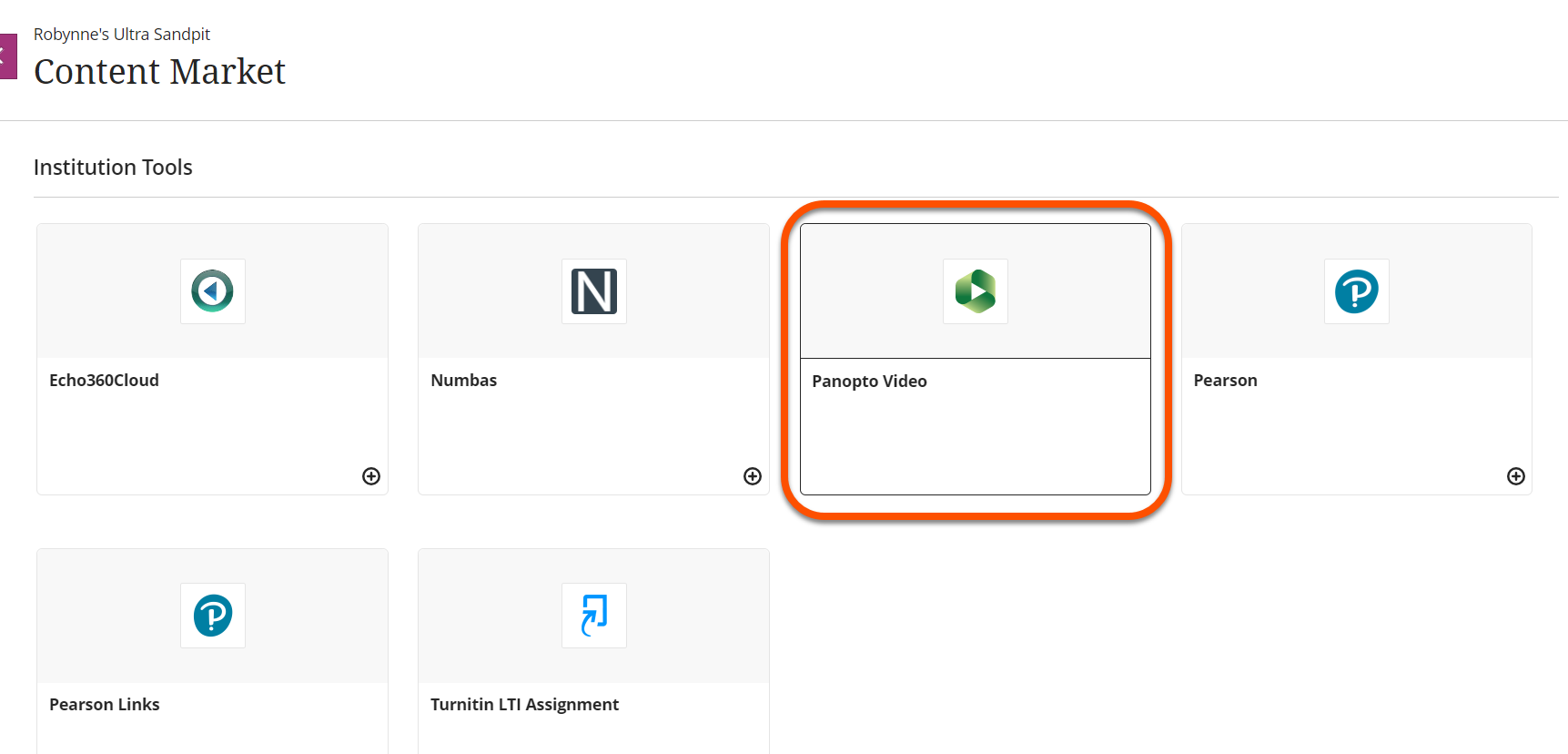The width and height of the screenshot is (1568, 754).
Task: Open the Echo360Cloud tool title
Action: [x=104, y=381]
